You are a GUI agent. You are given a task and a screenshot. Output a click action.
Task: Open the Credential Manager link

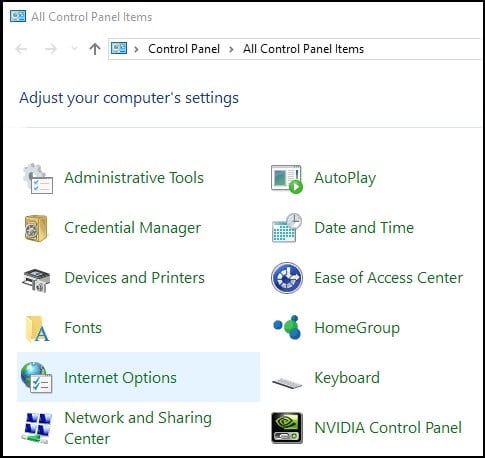(x=133, y=228)
